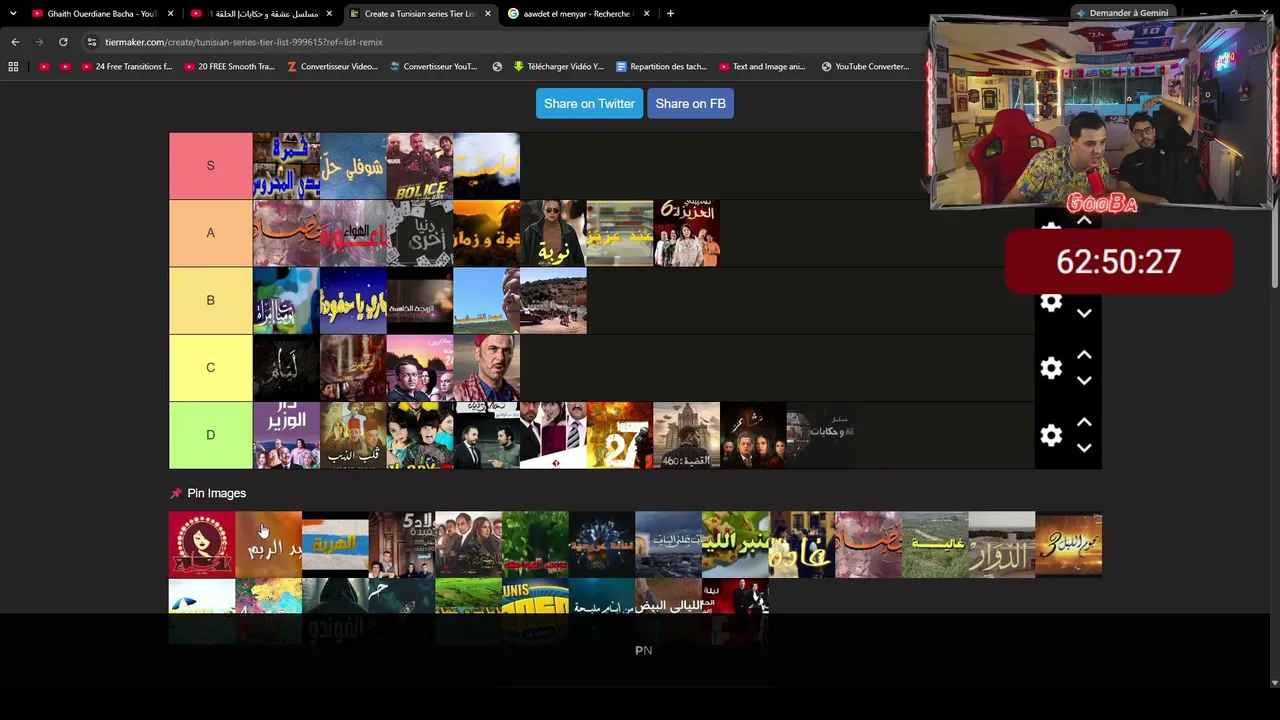Pick the نجوم الليل 3 image from pool
The width and height of the screenshot is (1280, 720).
tap(1069, 545)
